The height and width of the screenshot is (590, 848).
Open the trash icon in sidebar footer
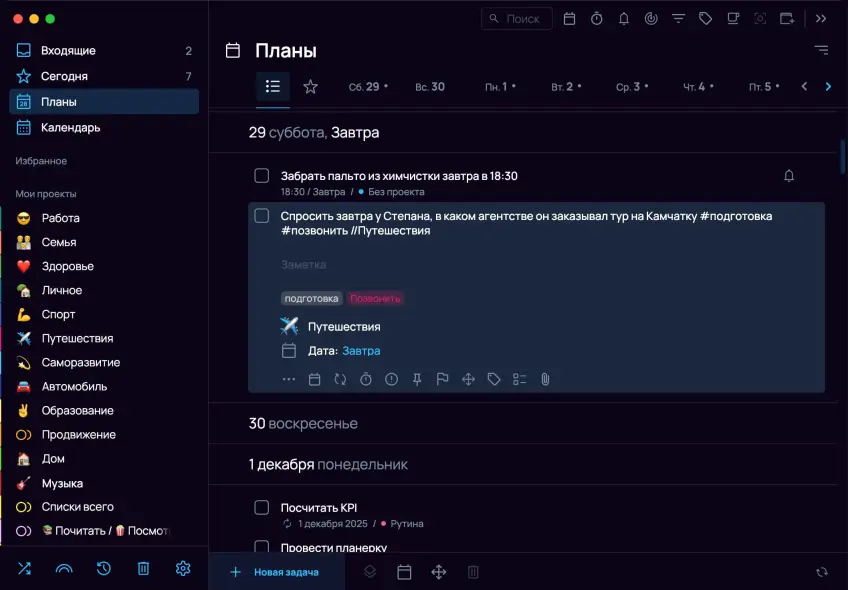point(143,568)
